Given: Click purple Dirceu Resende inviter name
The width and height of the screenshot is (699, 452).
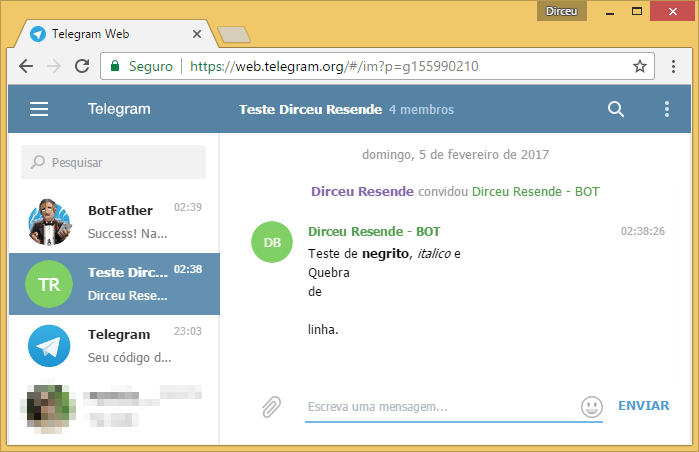Looking at the screenshot, I should click(x=362, y=192).
